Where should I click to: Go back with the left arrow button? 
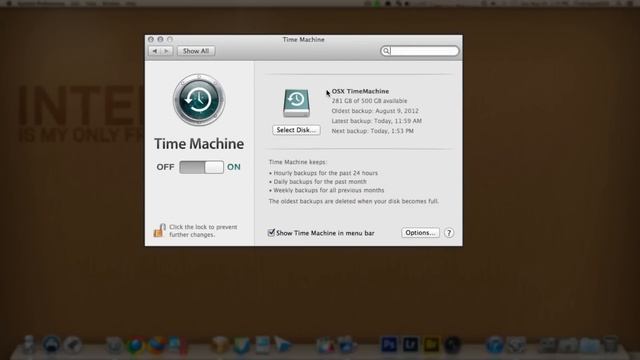pyautogui.click(x=155, y=51)
